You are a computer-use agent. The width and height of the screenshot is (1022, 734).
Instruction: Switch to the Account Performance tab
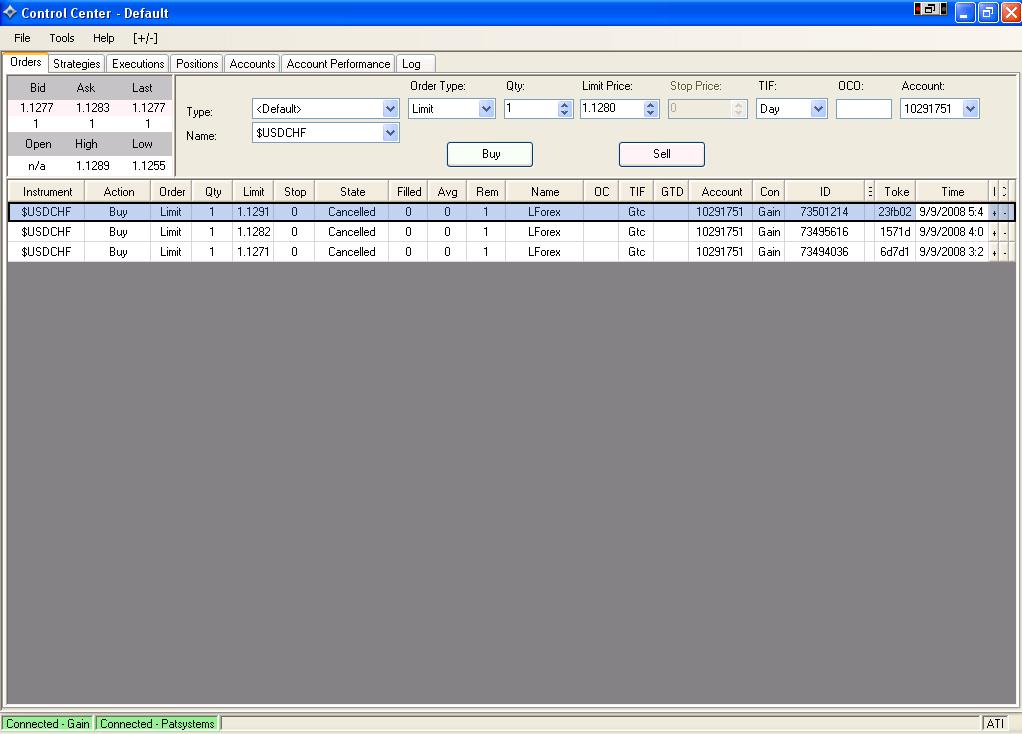click(338, 64)
